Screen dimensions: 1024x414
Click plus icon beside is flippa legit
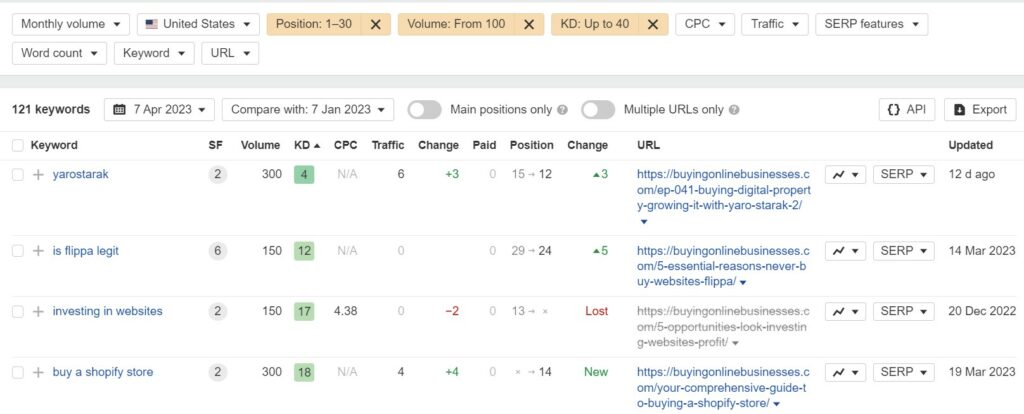click(39, 251)
